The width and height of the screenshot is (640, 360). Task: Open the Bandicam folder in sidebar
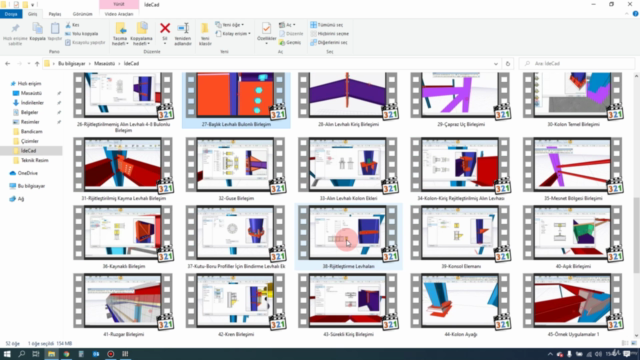(31, 131)
